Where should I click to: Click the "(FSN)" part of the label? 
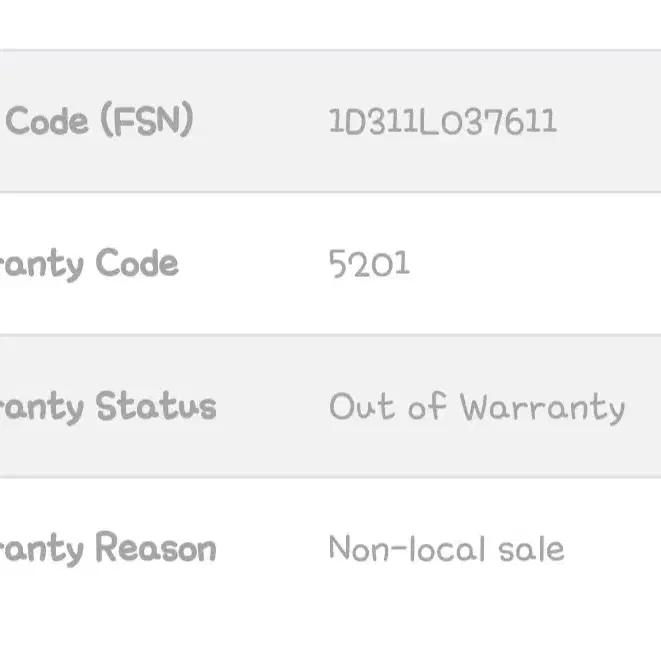147,120
